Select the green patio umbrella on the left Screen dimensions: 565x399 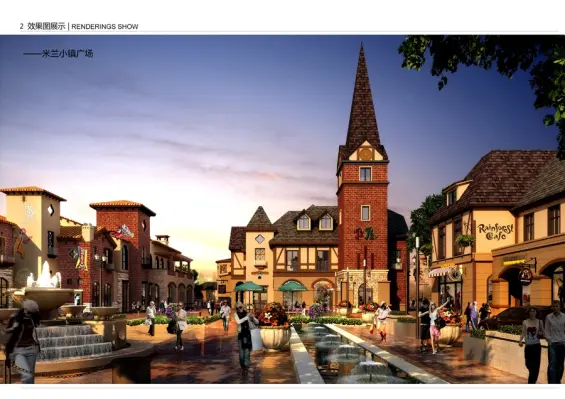click(249, 287)
